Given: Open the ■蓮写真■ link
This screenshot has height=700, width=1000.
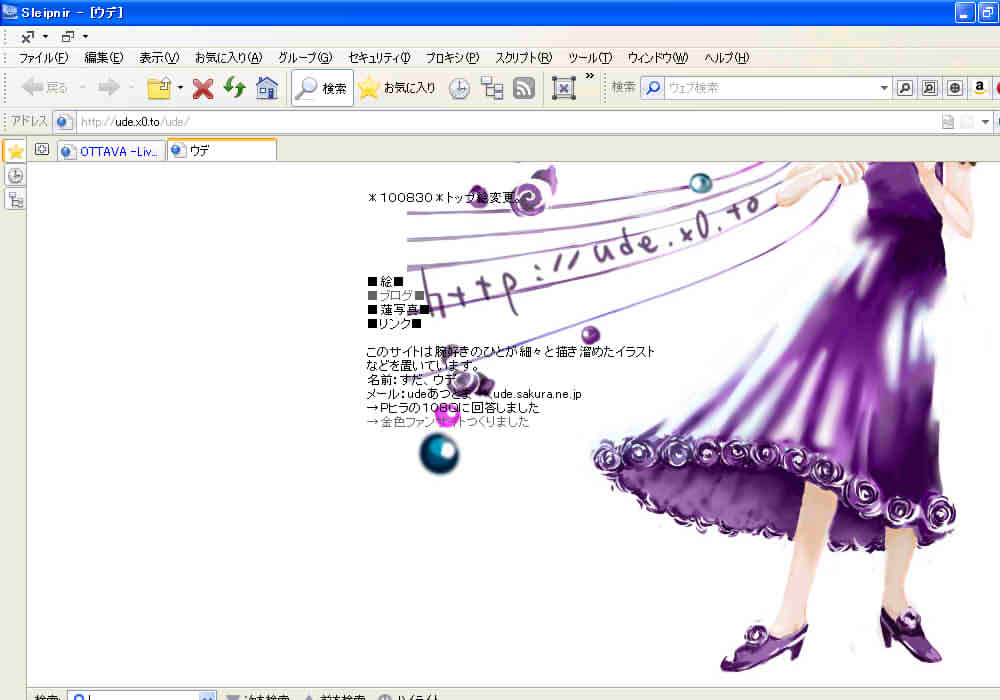Looking at the screenshot, I should 399,309.
